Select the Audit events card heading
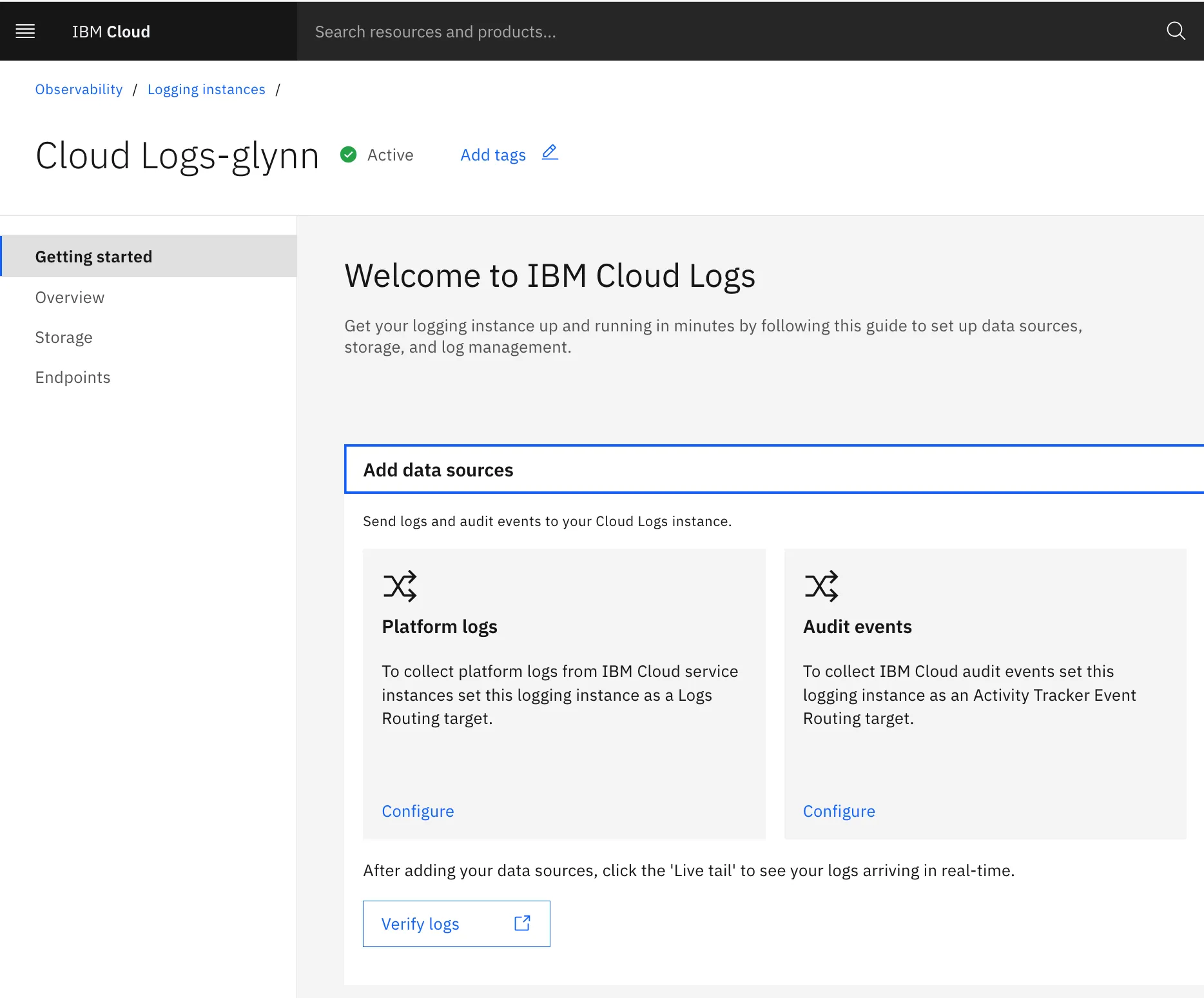1204x998 pixels. pos(857,627)
